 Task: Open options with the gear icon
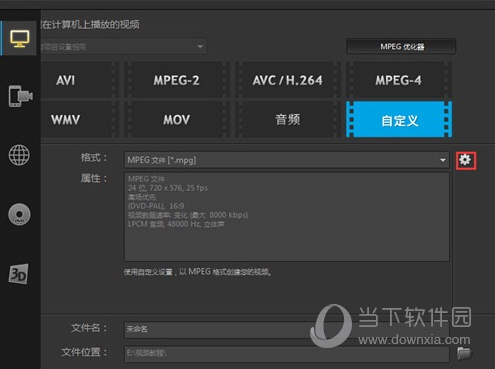tap(466, 161)
